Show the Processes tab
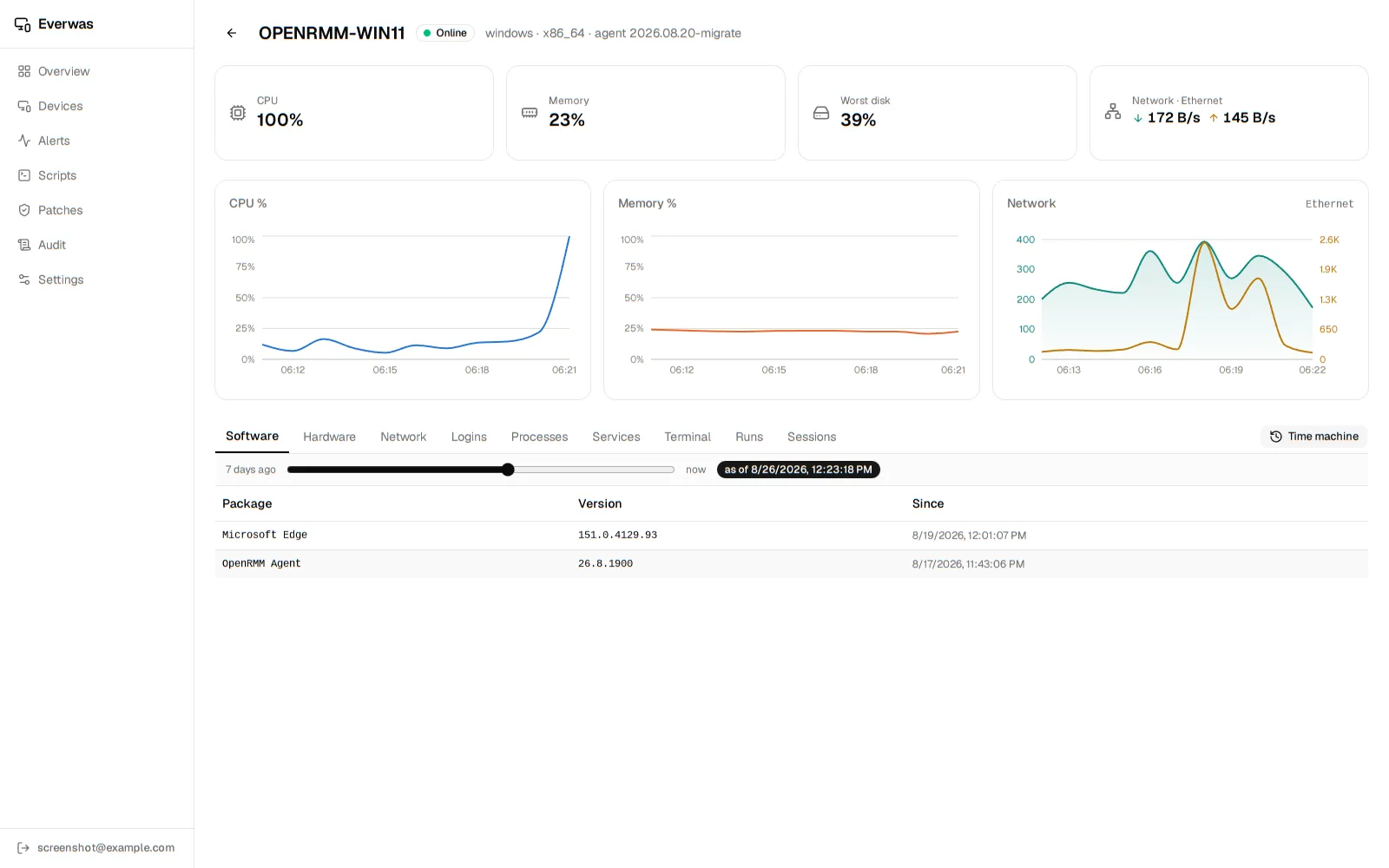This screenshot has width=1389, height=868. (x=539, y=437)
